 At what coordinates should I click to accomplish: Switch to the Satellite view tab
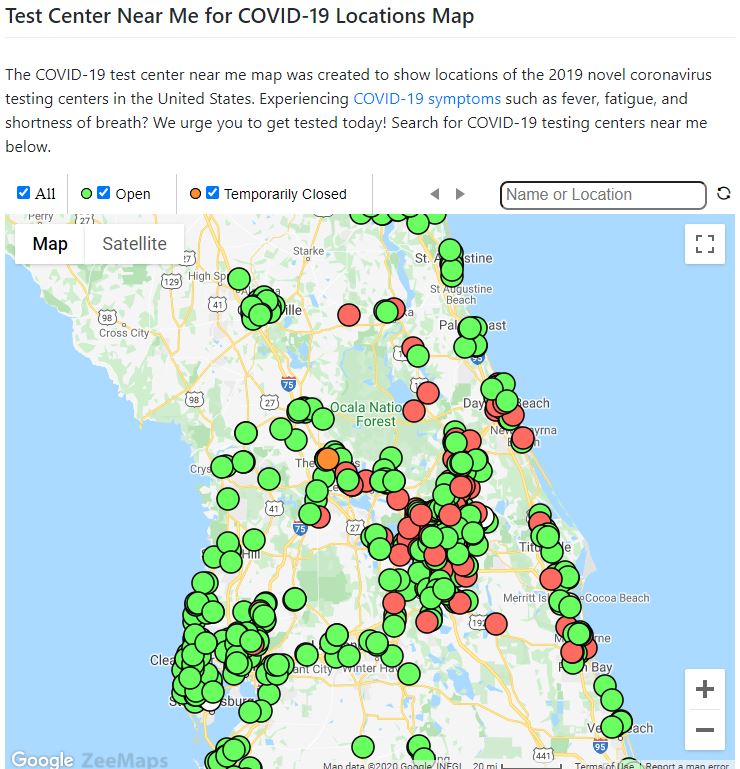click(134, 244)
